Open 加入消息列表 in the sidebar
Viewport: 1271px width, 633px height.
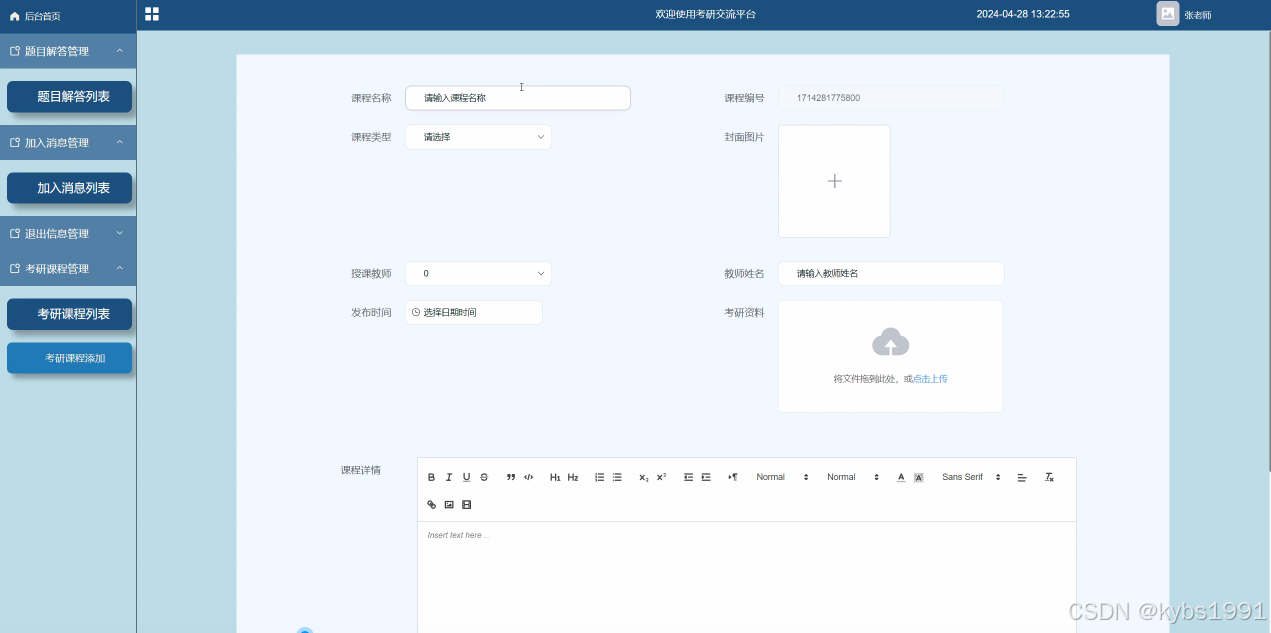click(x=70, y=188)
